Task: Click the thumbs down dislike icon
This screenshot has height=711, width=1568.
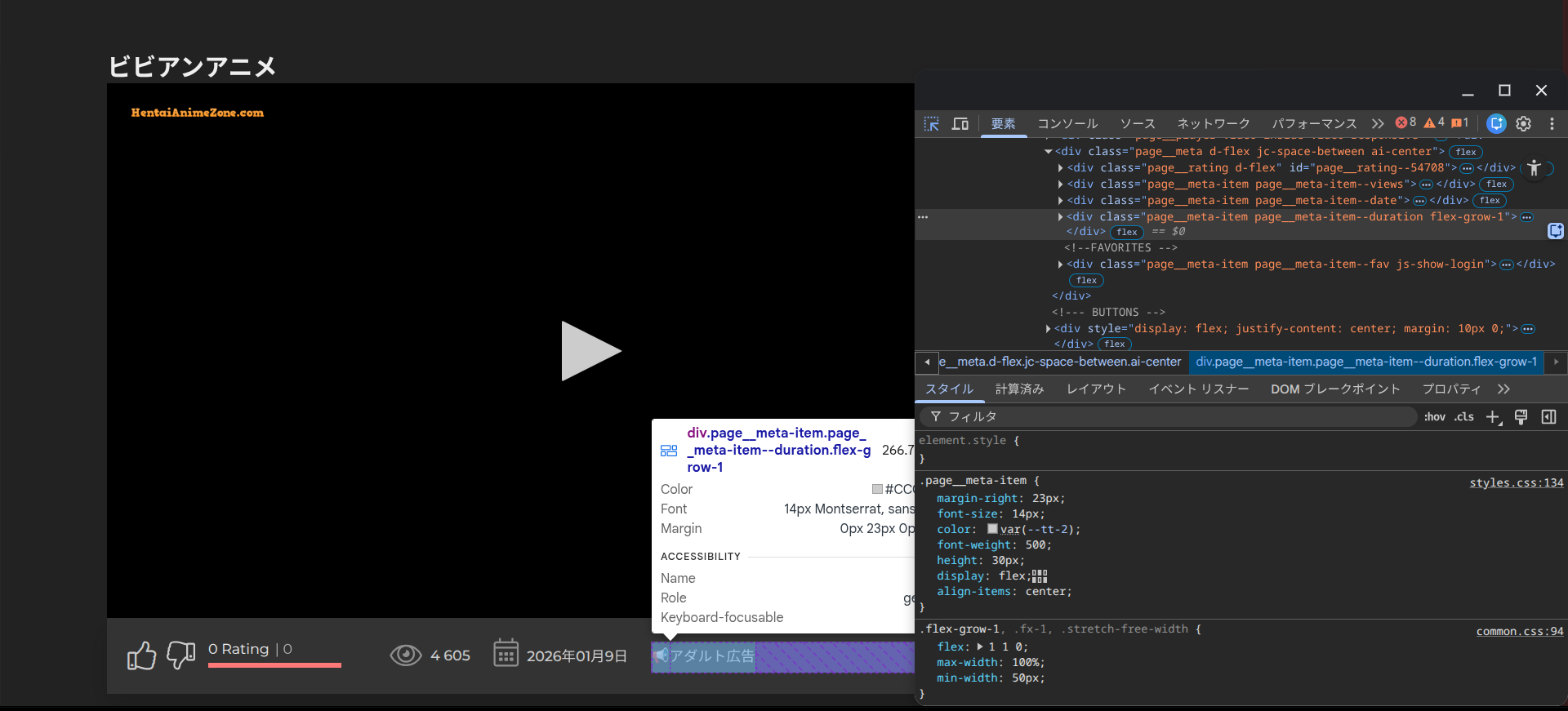Action: [180, 655]
